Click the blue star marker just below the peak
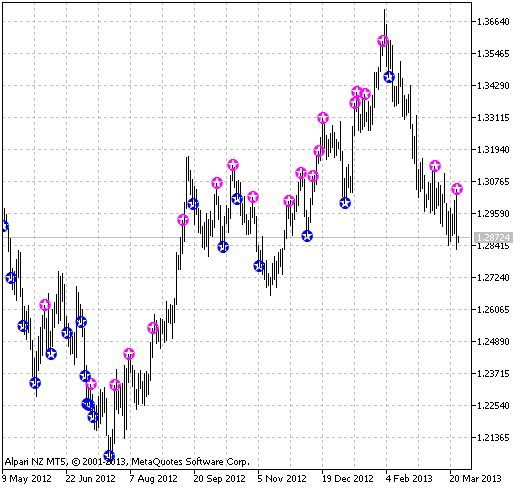Image resolution: width=524 pixels, height=490 pixels. pyautogui.click(x=389, y=77)
